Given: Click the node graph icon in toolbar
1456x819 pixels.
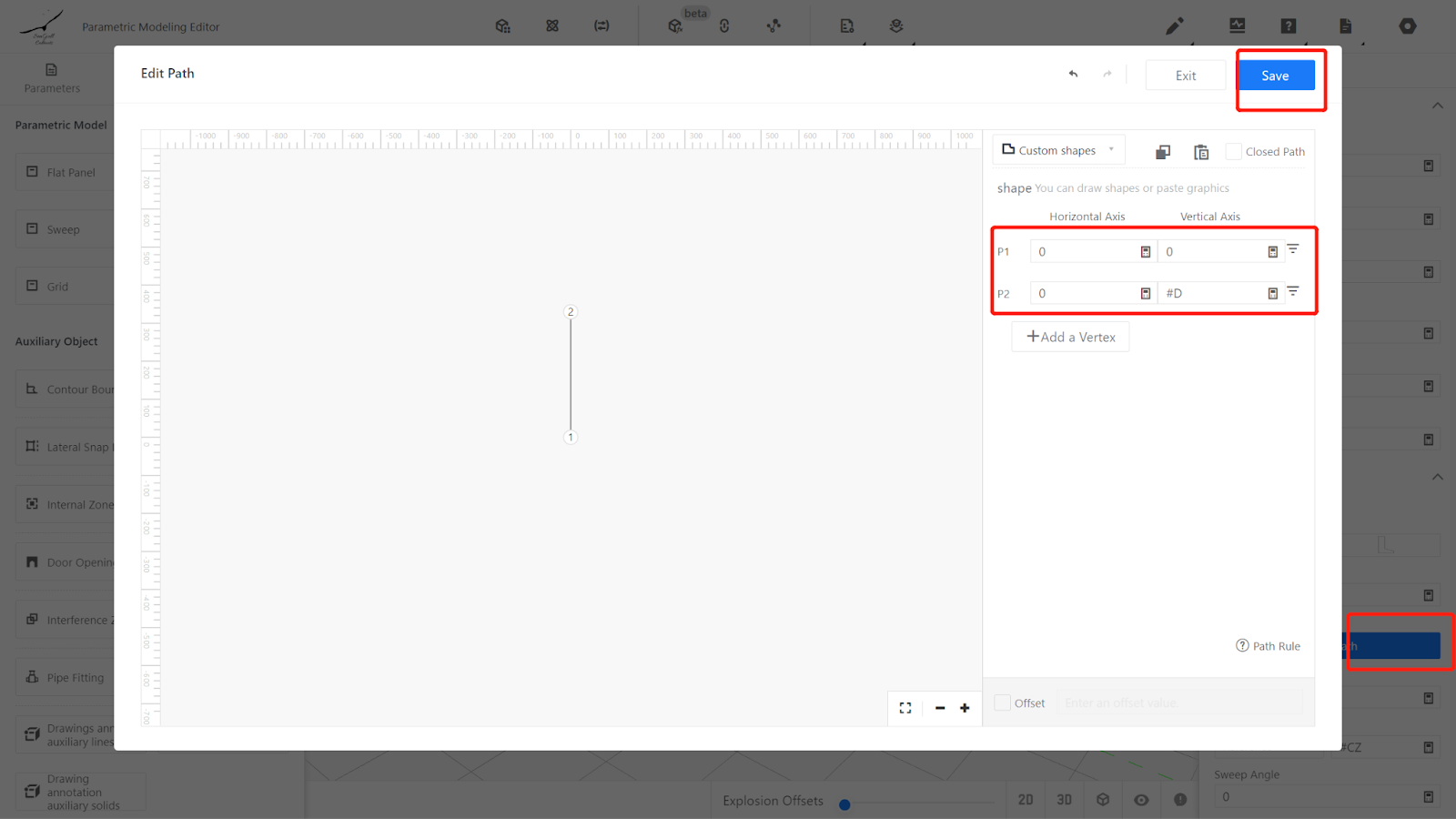Looking at the screenshot, I should [773, 26].
